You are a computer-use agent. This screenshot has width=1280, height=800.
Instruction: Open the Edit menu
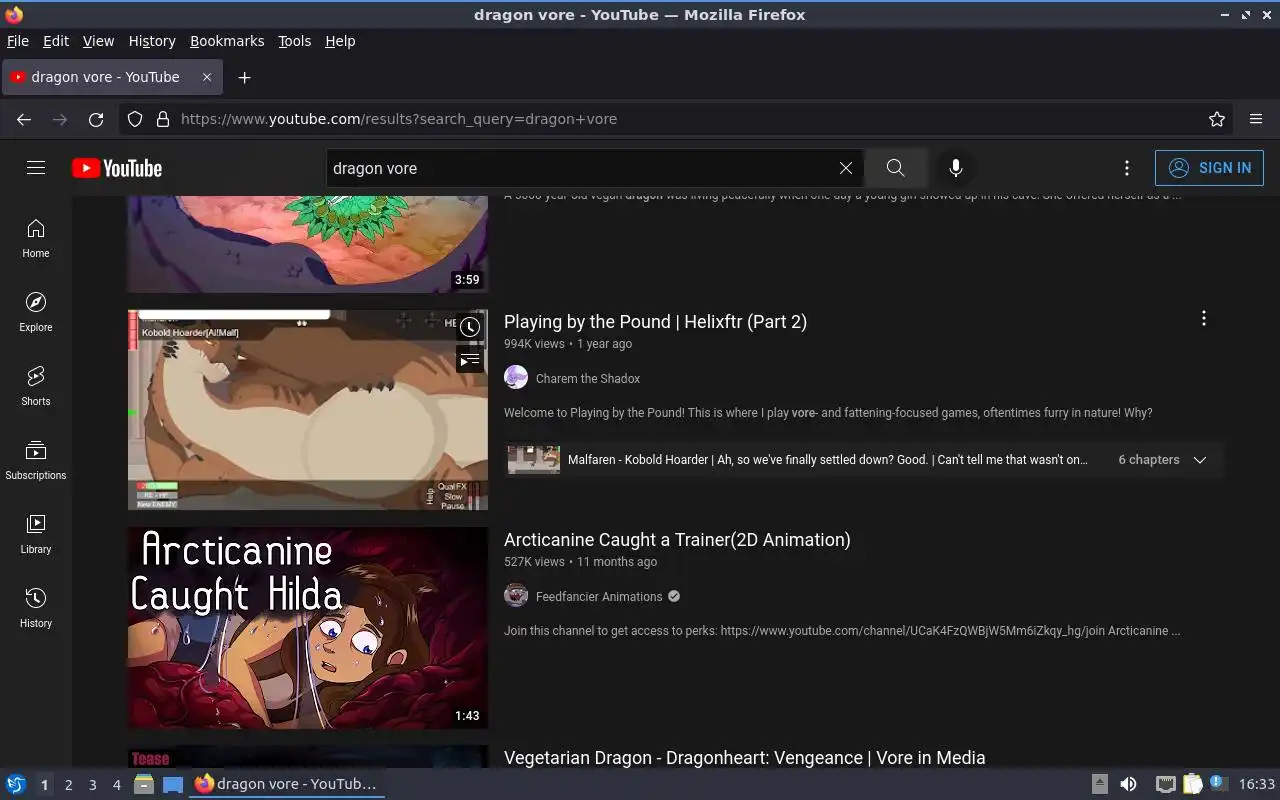56,41
